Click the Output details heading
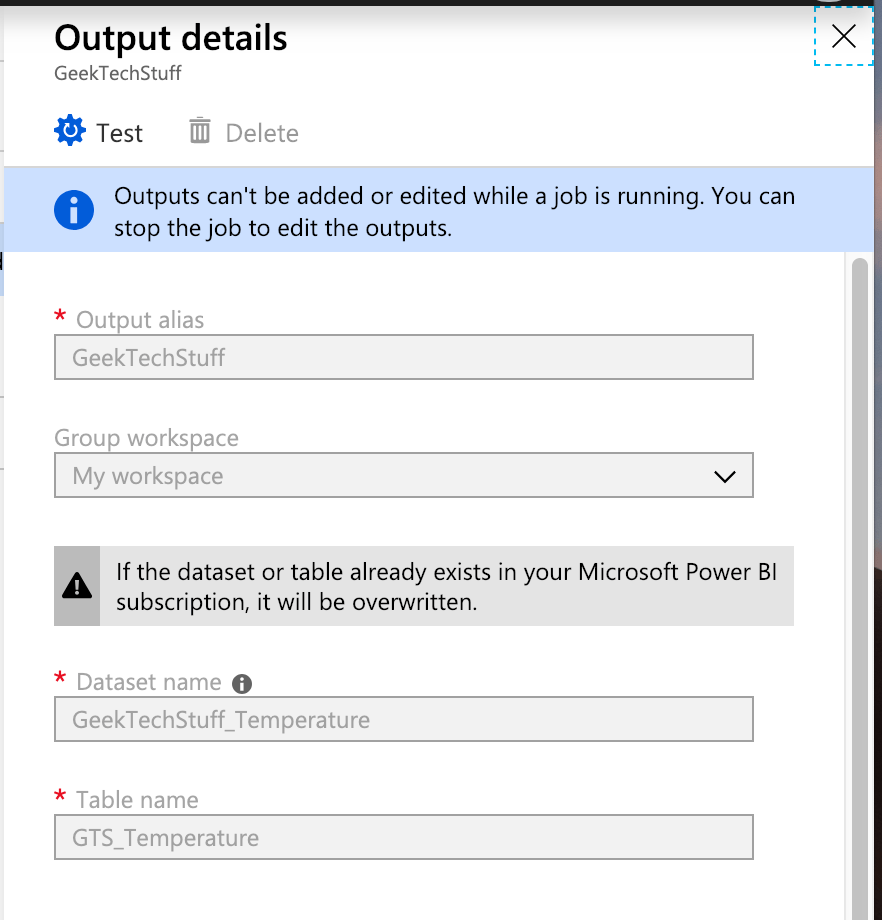Viewport: 882px width, 920px height. point(170,38)
